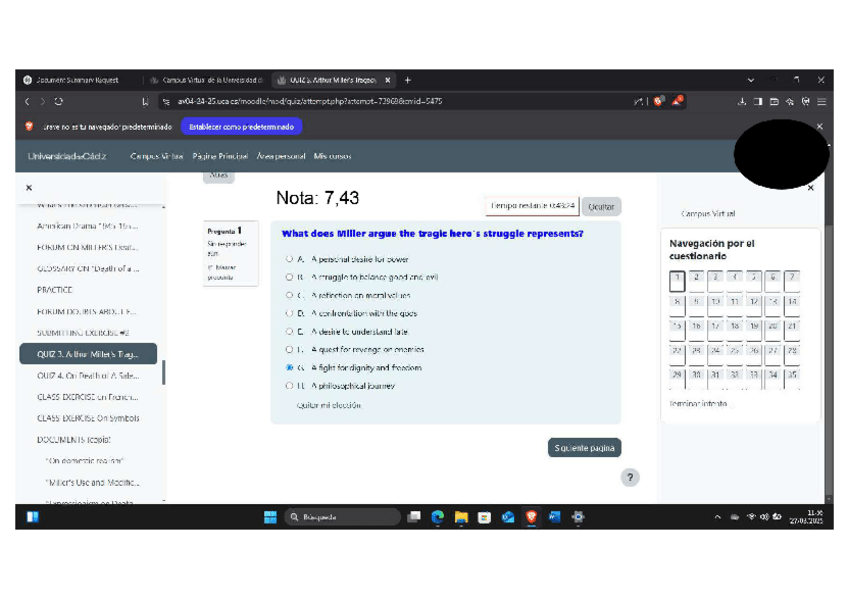Image resolution: width=848 pixels, height=599 pixels.
Task: Open the Página Principal menu item
Action: point(220,156)
